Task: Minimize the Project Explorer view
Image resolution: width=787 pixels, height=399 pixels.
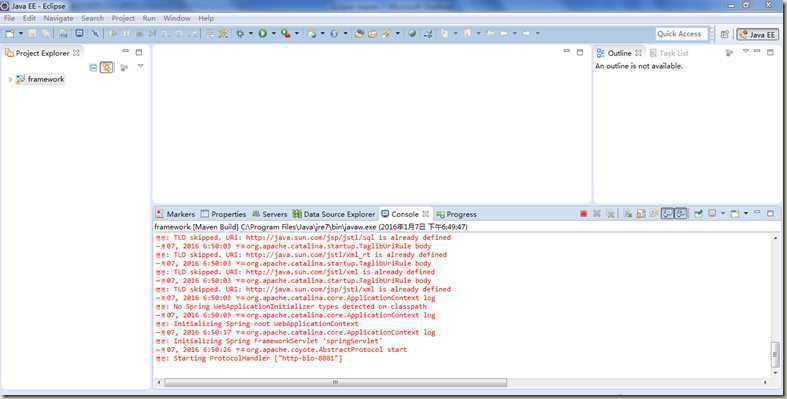Action: click(x=125, y=51)
